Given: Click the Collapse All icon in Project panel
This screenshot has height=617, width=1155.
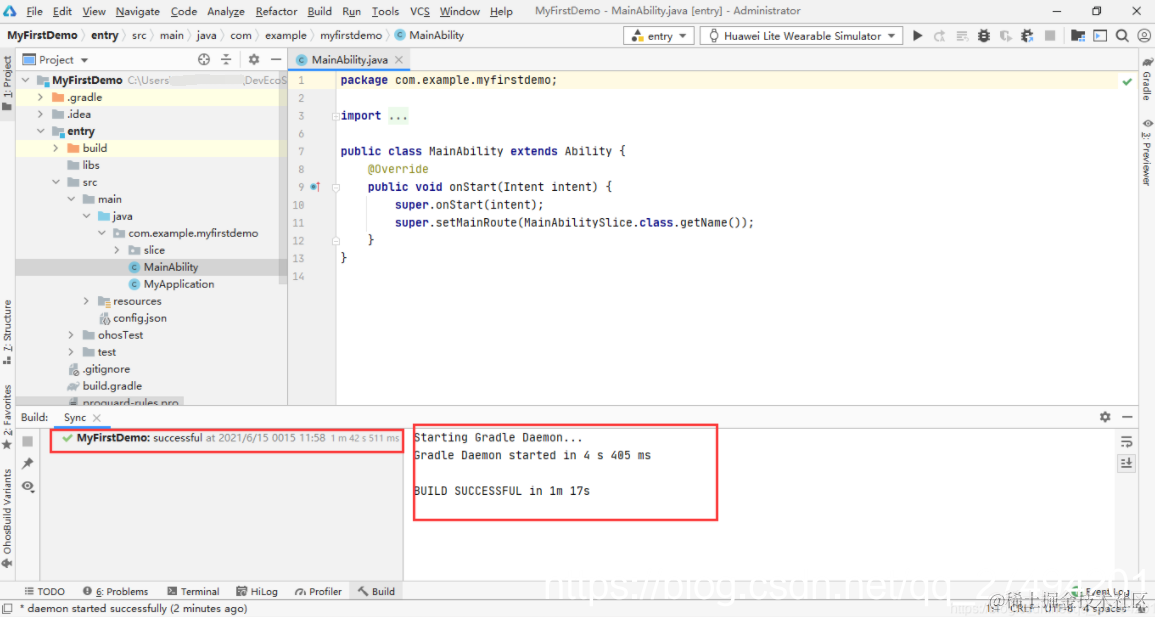Looking at the screenshot, I should 226,60.
